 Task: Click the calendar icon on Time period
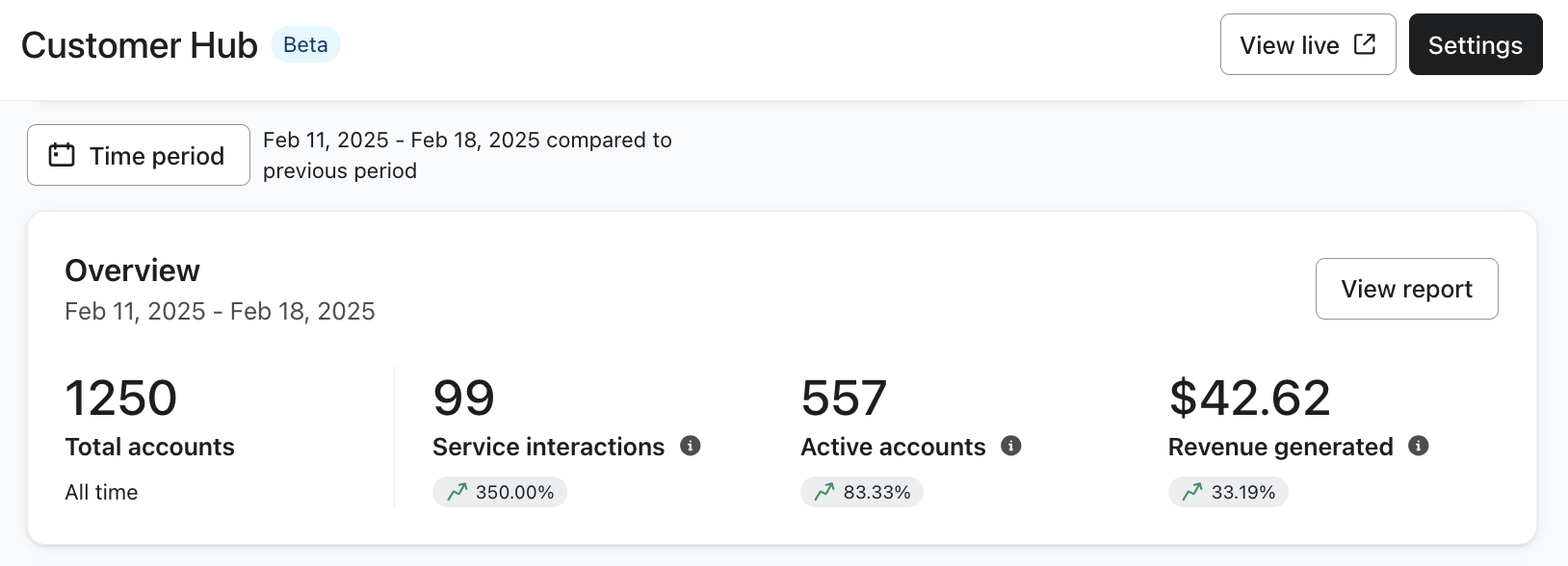click(60, 154)
